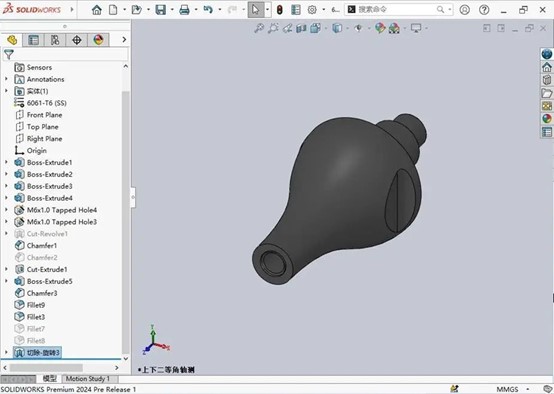Activate the Select cursor tool
This screenshot has width=554, height=394.
point(255,10)
